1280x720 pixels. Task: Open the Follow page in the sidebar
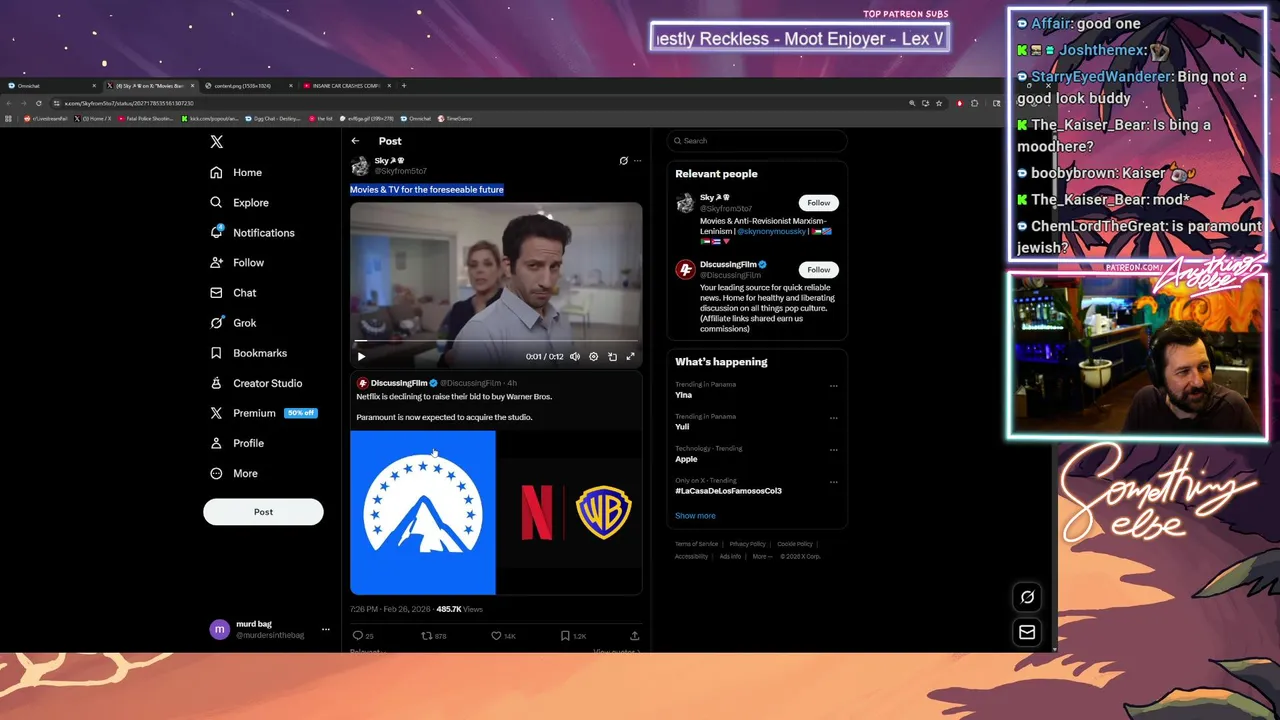point(237,262)
